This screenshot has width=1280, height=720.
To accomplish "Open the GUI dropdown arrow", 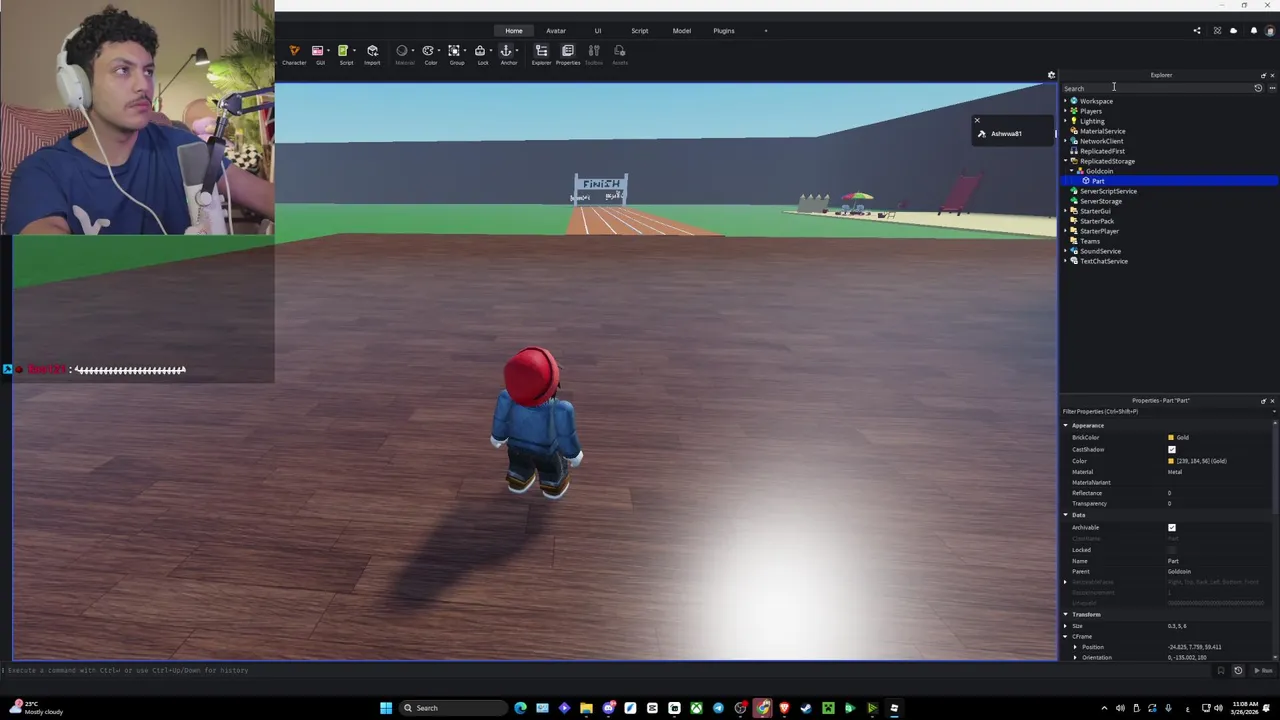I will click(329, 51).
